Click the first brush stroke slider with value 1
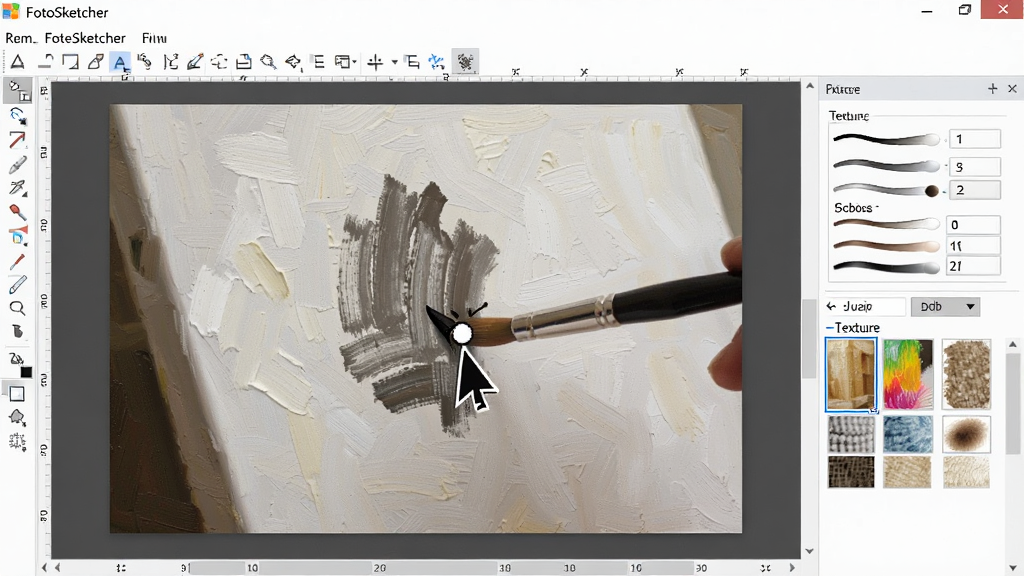 887,138
